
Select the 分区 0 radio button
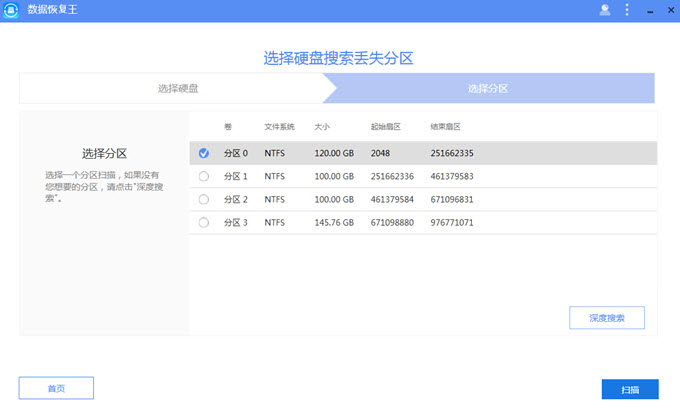point(204,153)
